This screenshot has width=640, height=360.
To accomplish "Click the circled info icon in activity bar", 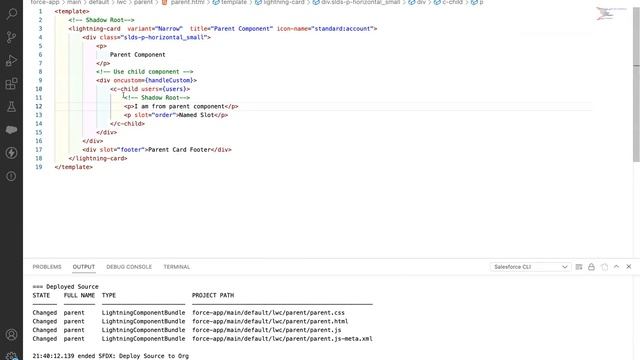I will [11, 176].
